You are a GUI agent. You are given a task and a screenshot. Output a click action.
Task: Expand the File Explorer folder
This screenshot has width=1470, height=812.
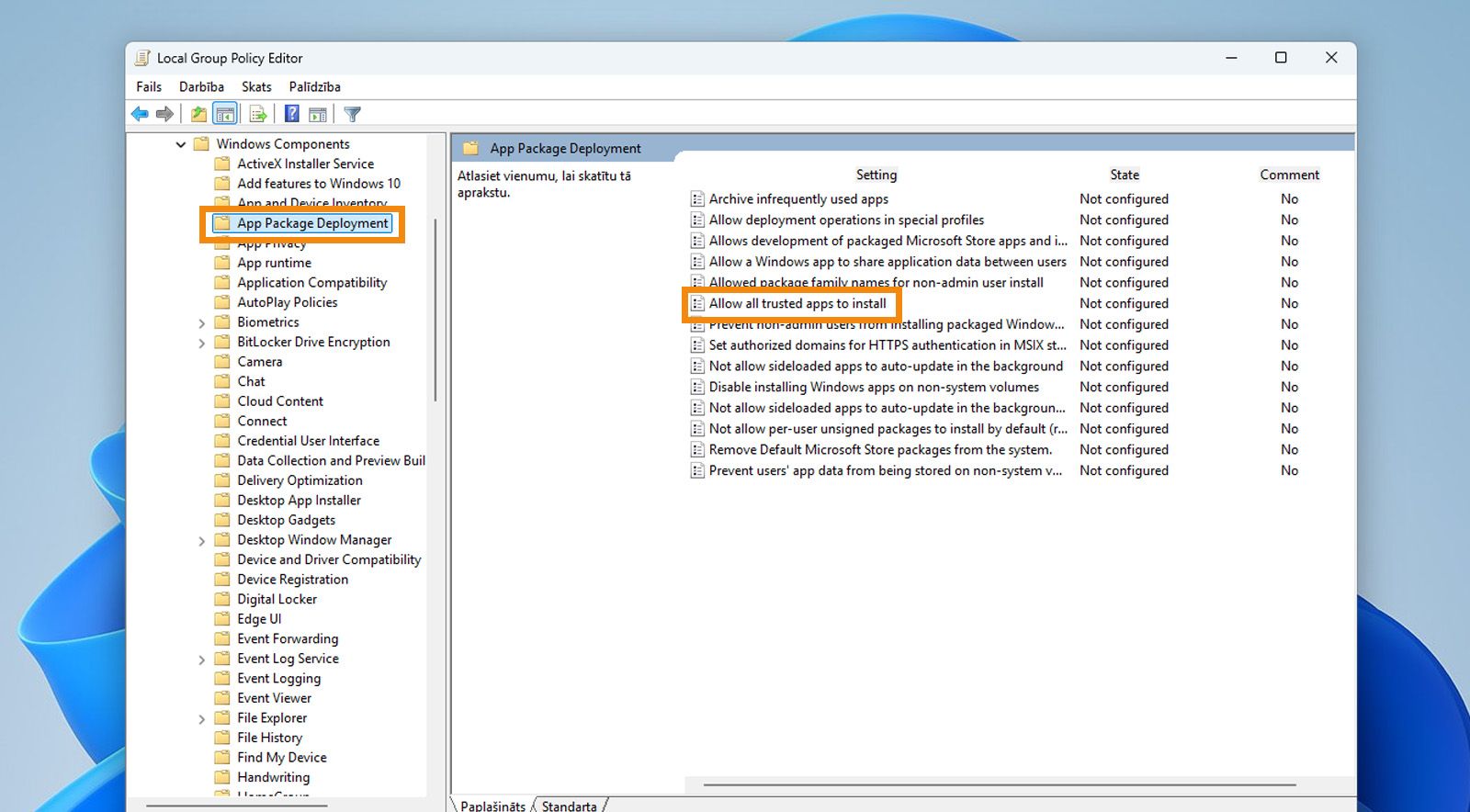coord(202,719)
